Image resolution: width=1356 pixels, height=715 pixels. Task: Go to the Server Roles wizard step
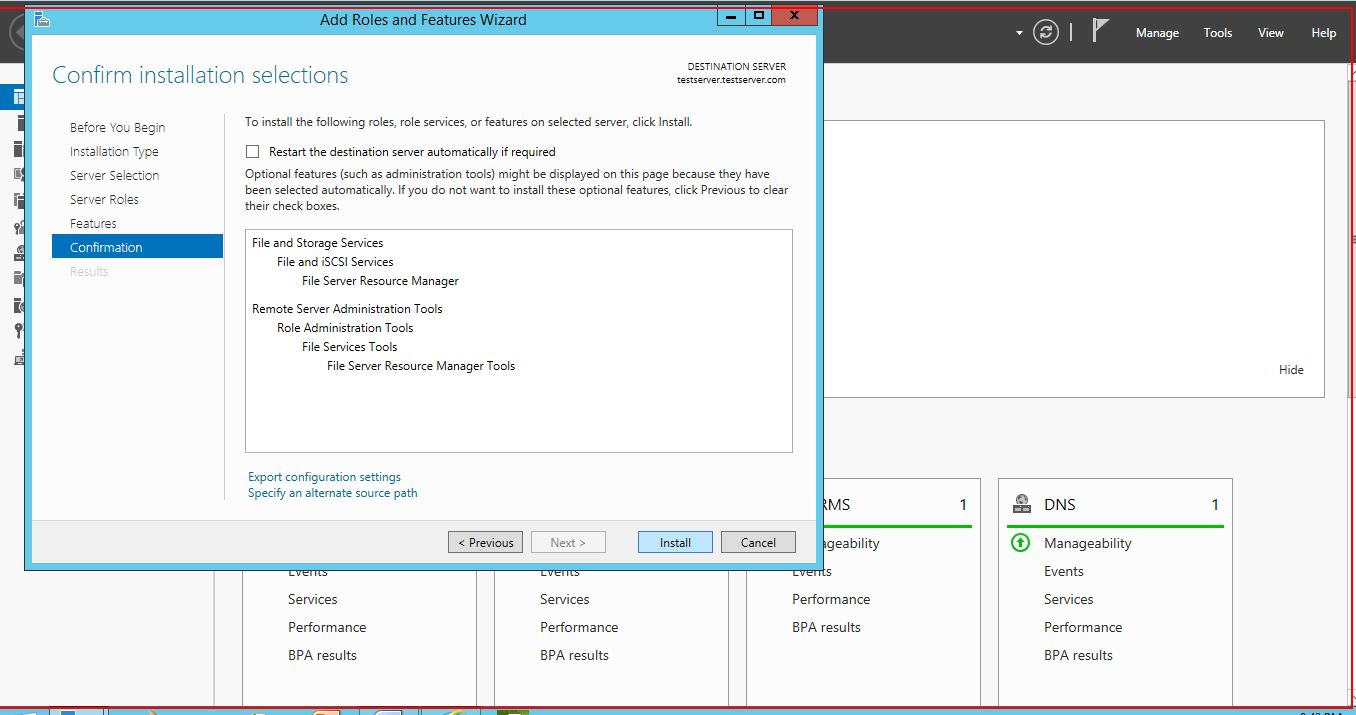point(104,199)
